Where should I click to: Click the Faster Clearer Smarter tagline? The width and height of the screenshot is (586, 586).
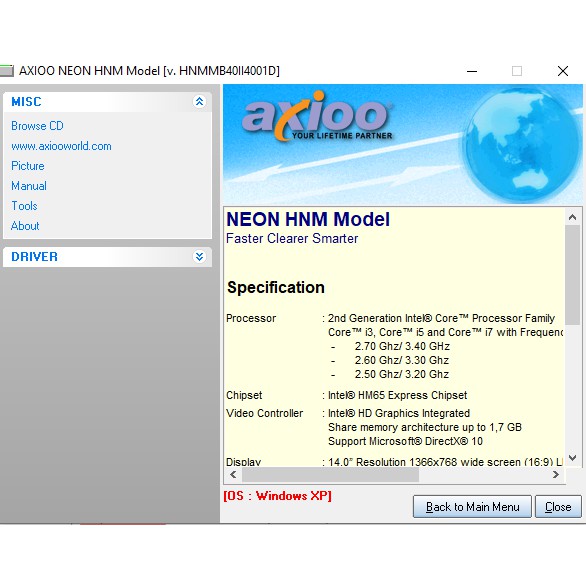(x=292, y=238)
